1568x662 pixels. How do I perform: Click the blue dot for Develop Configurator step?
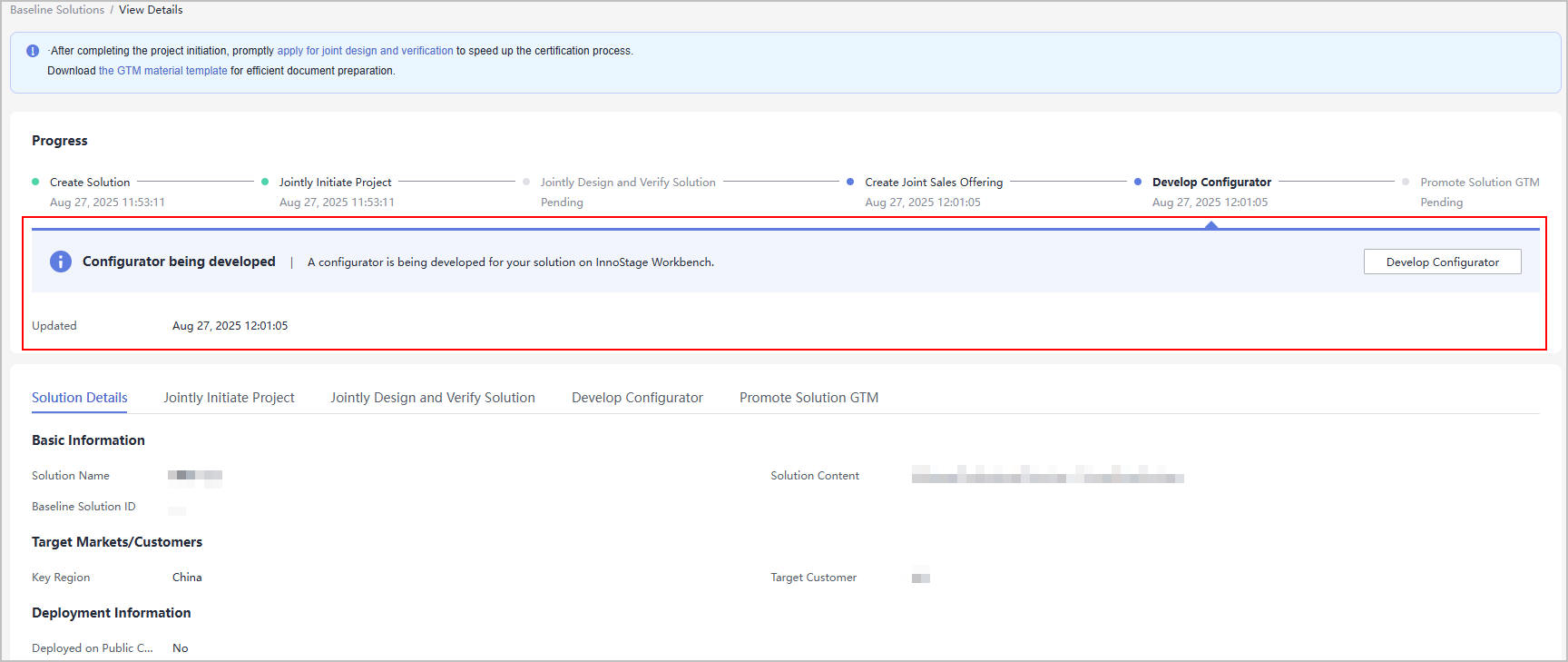tap(1138, 182)
